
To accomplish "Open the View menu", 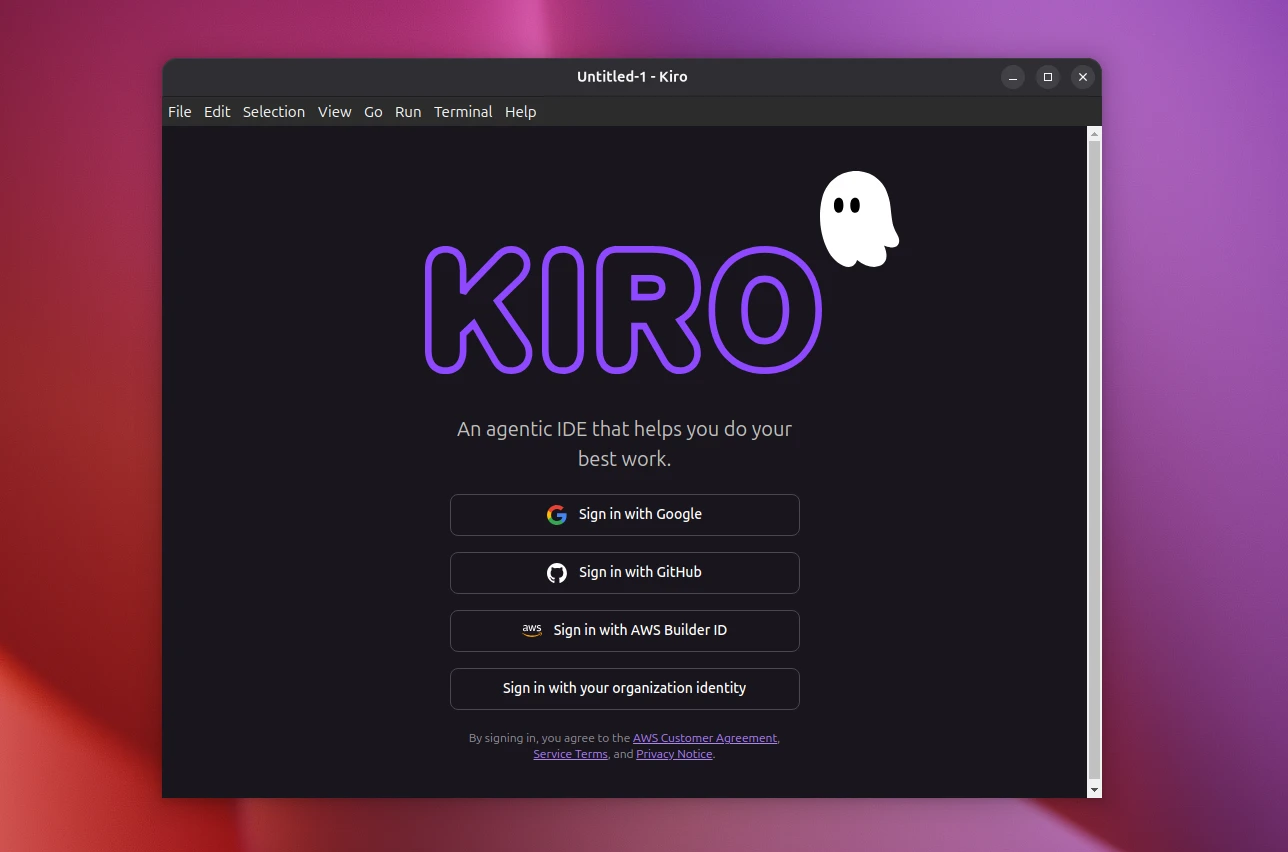I will [x=334, y=111].
